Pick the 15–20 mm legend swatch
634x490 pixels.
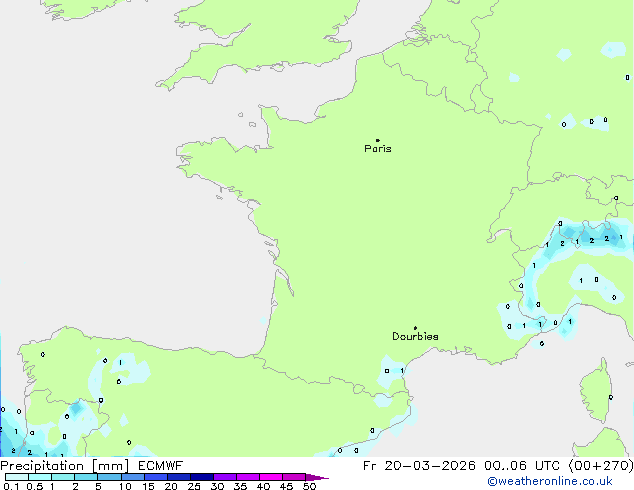point(156,477)
